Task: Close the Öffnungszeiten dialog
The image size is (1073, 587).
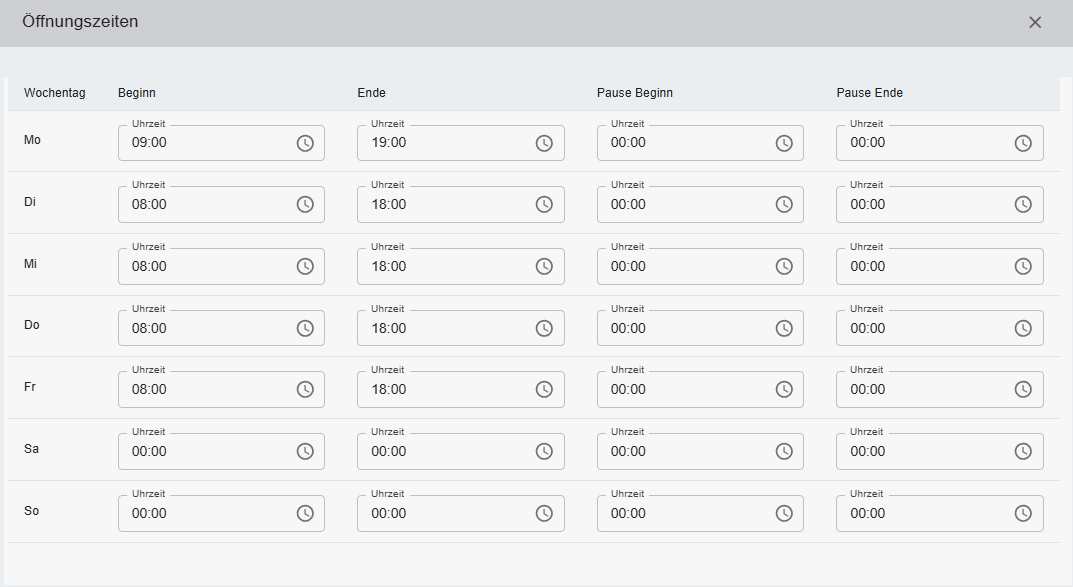Action: [x=1035, y=23]
